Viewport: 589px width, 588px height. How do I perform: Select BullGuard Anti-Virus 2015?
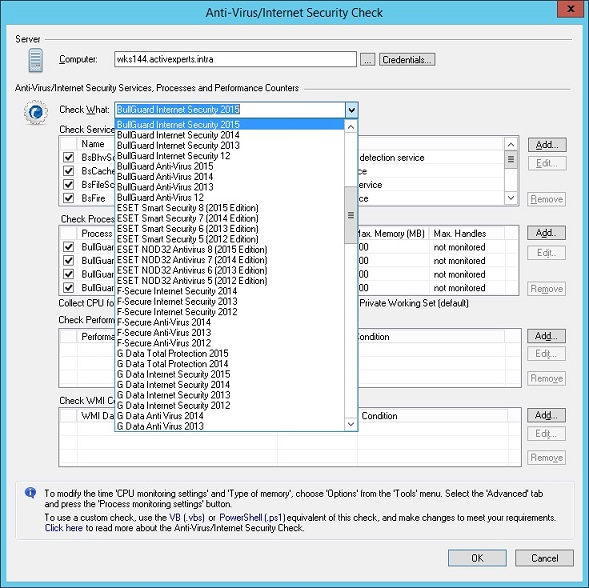[x=230, y=166]
